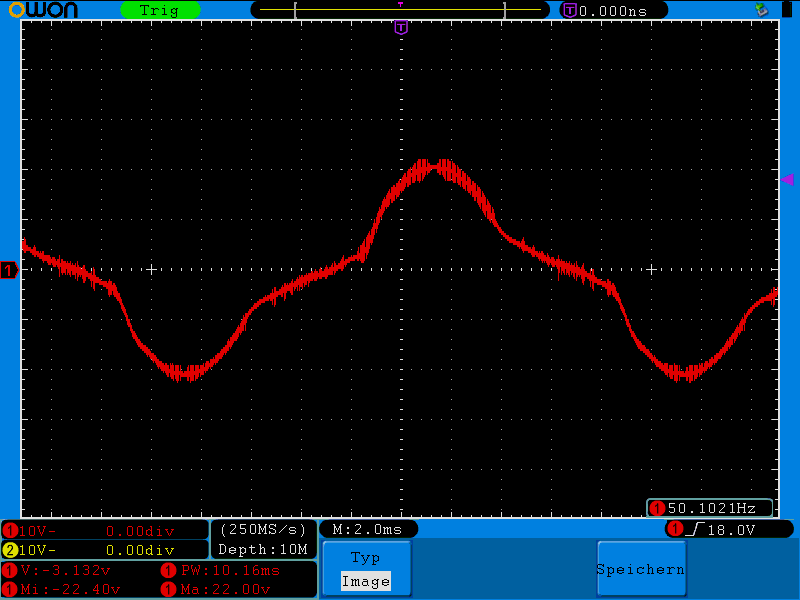Viewport: 800px width, 600px height.
Task: Click the USB connection icon
Action: [762, 9]
